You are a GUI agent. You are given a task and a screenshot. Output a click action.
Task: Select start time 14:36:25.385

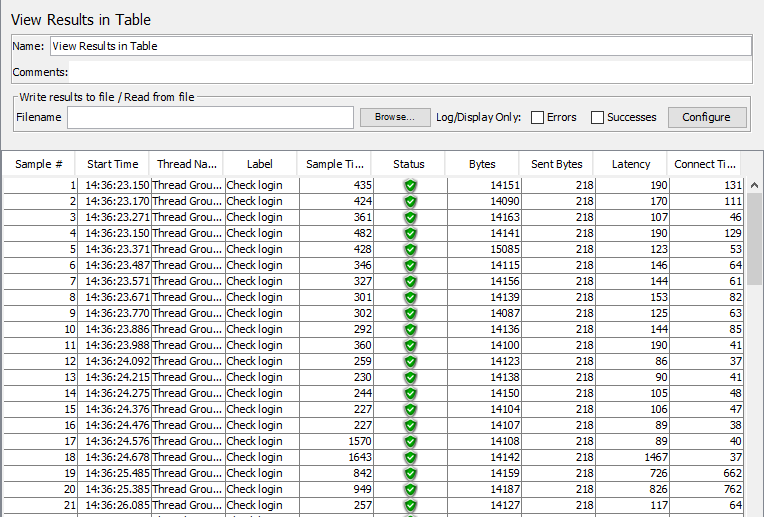[117, 489]
